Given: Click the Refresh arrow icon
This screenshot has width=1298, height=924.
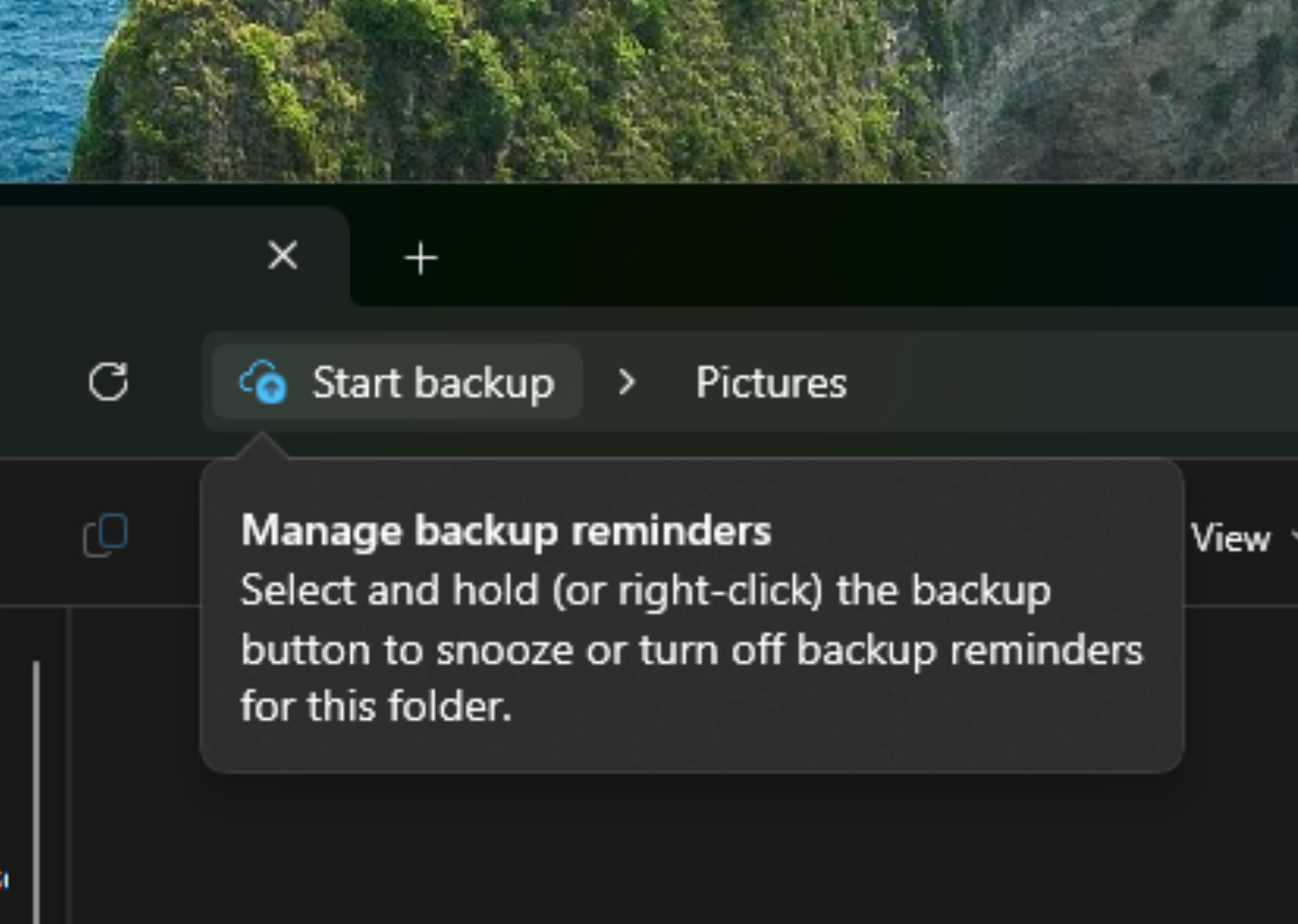Looking at the screenshot, I should (108, 382).
